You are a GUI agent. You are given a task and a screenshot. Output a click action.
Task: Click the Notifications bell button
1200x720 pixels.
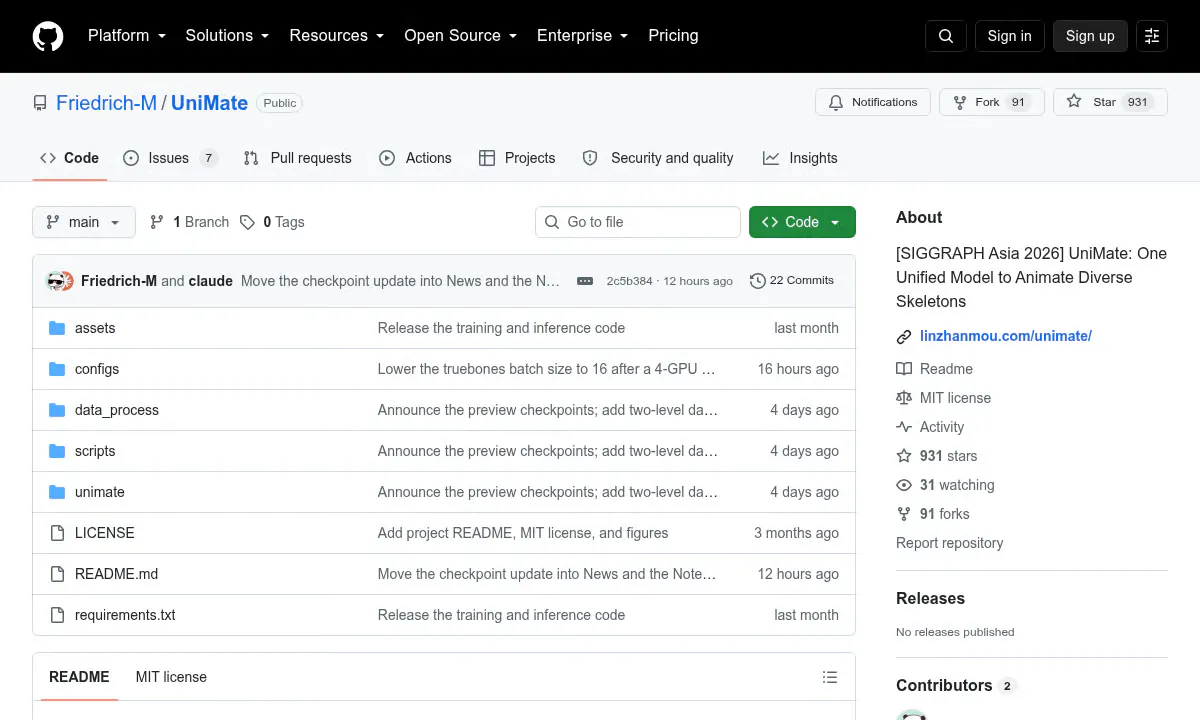click(x=873, y=102)
